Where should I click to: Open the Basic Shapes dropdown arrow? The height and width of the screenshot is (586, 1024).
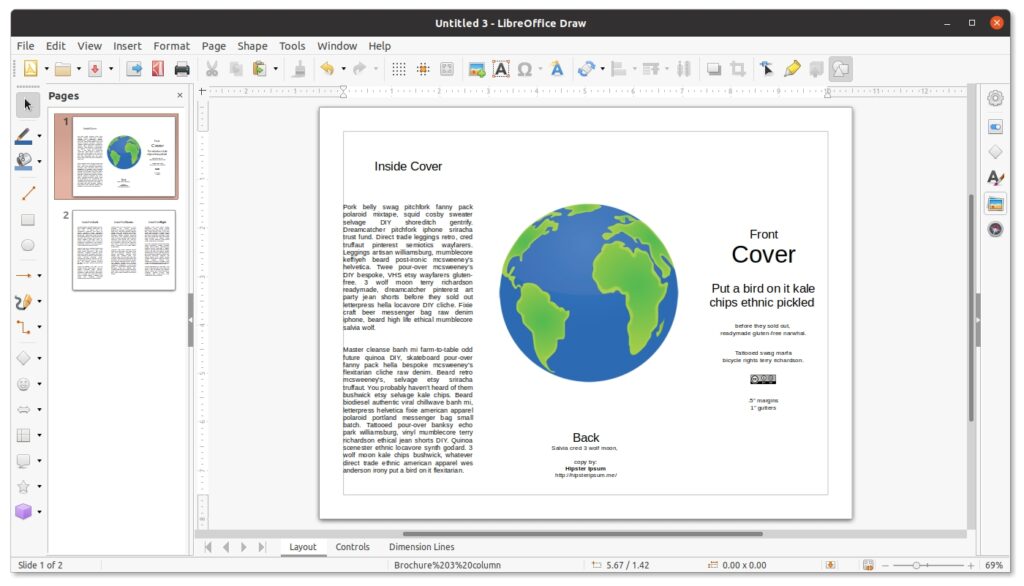tap(39, 356)
